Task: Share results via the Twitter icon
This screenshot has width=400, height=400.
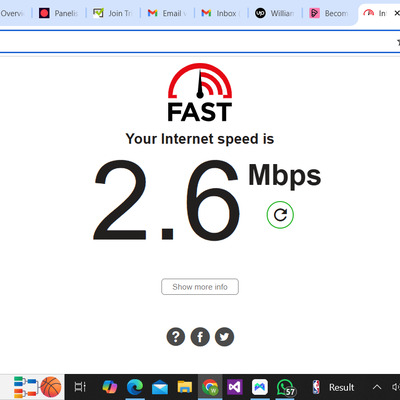Action: (x=224, y=337)
